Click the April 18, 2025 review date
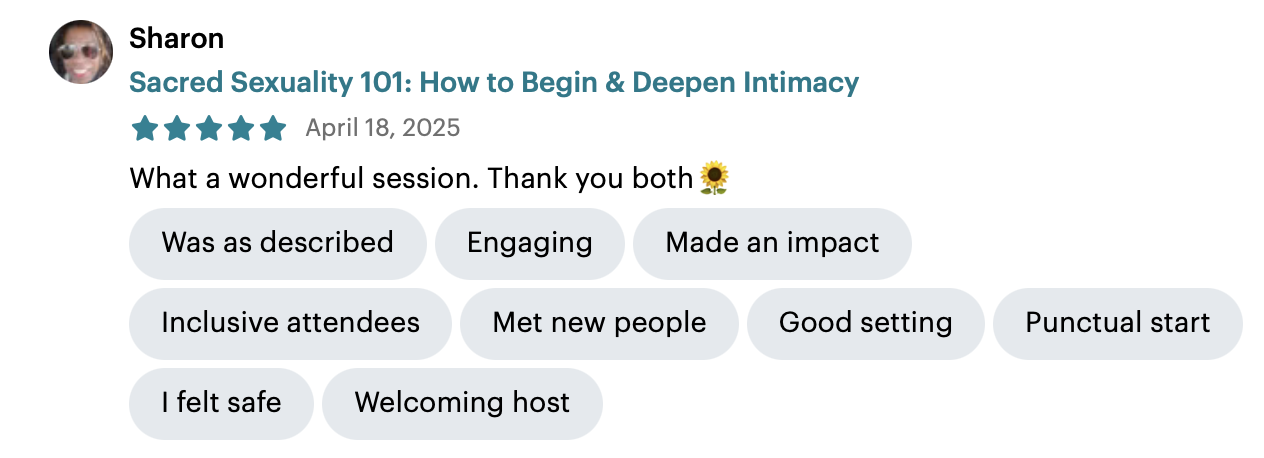 pyautogui.click(x=383, y=128)
